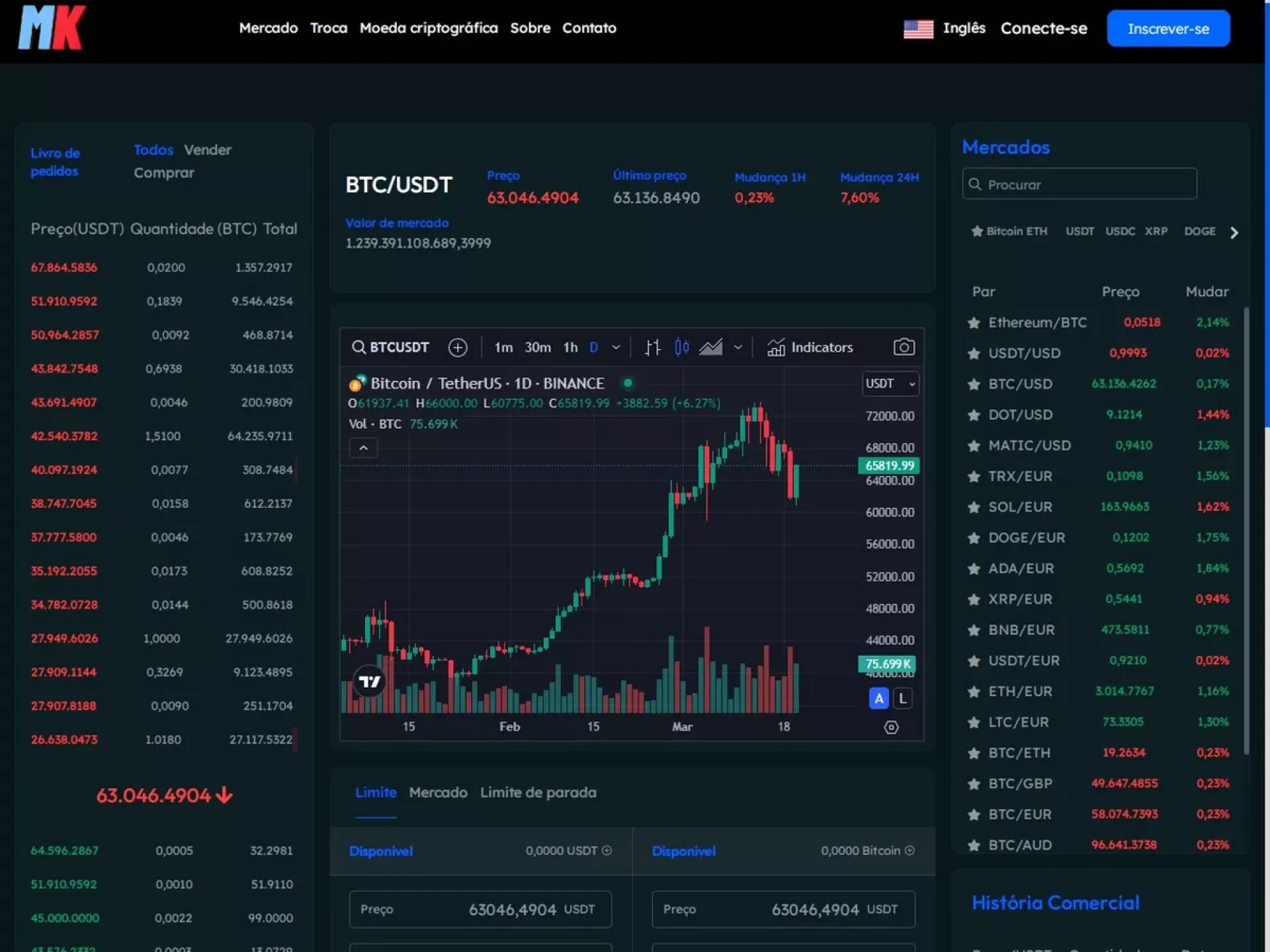
Task: Switch to the Limite de parada tab
Action: click(x=538, y=792)
